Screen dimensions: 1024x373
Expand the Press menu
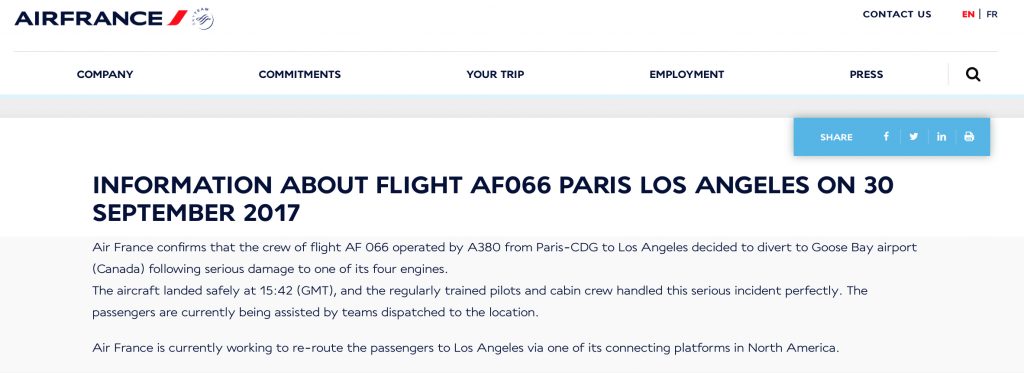pos(866,74)
